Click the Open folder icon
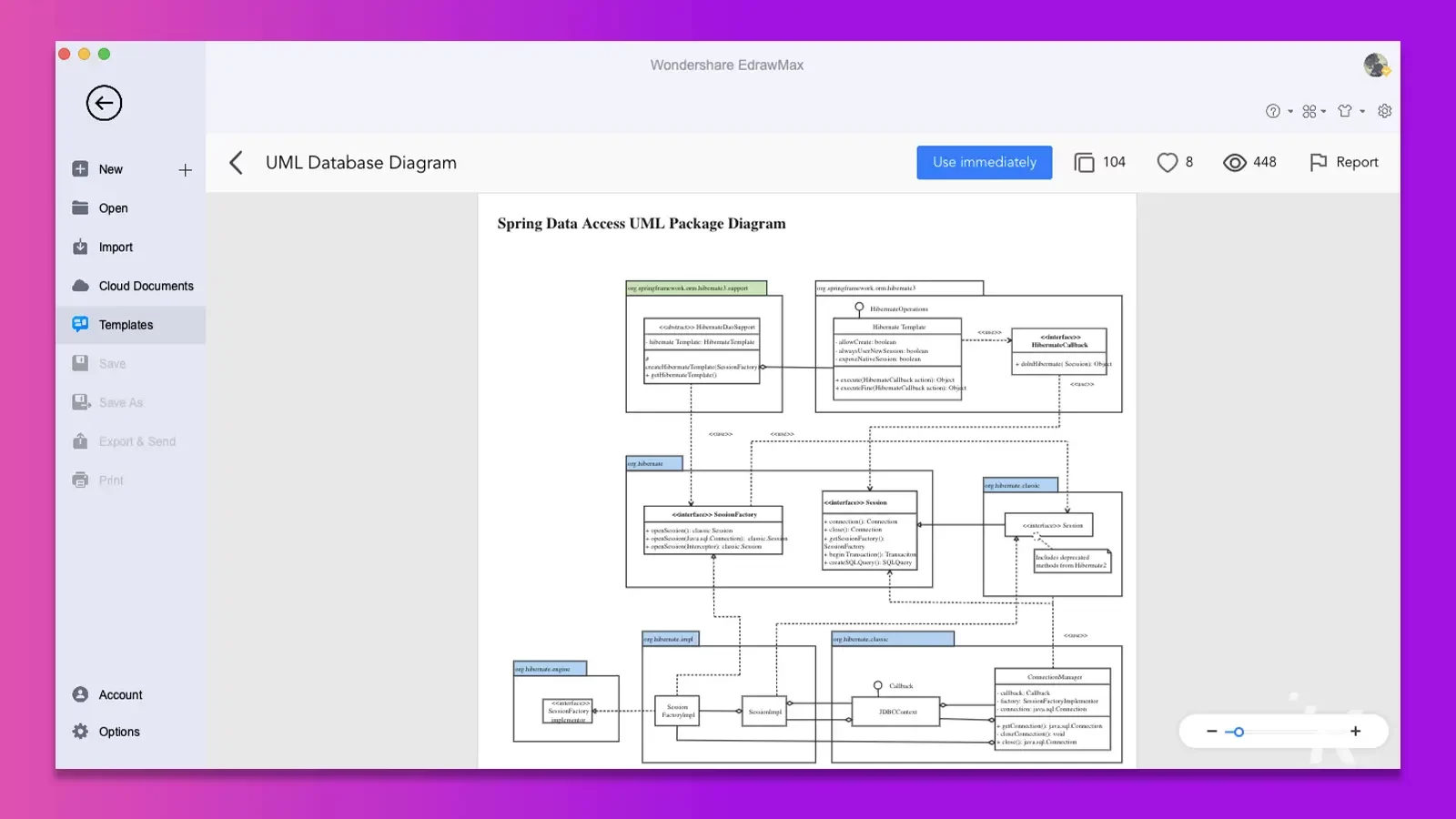Viewport: 1456px width, 819px height. pyautogui.click(x=80, y=207)
